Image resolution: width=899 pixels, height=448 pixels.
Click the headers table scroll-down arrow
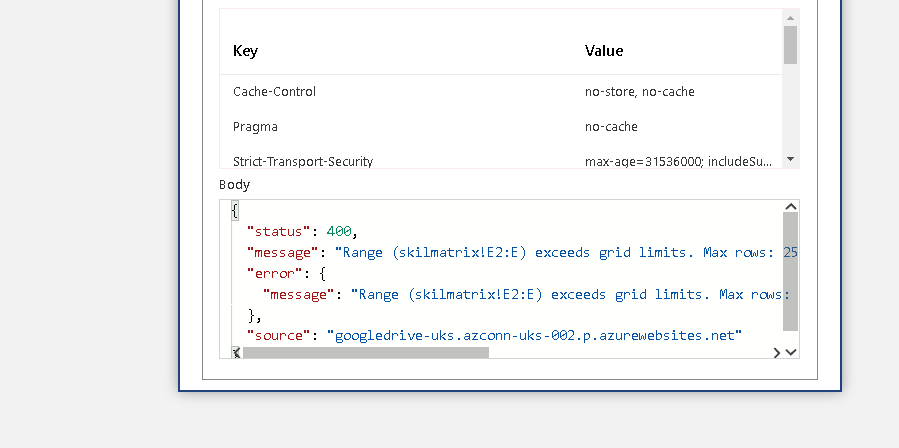[x=790, y=159]
